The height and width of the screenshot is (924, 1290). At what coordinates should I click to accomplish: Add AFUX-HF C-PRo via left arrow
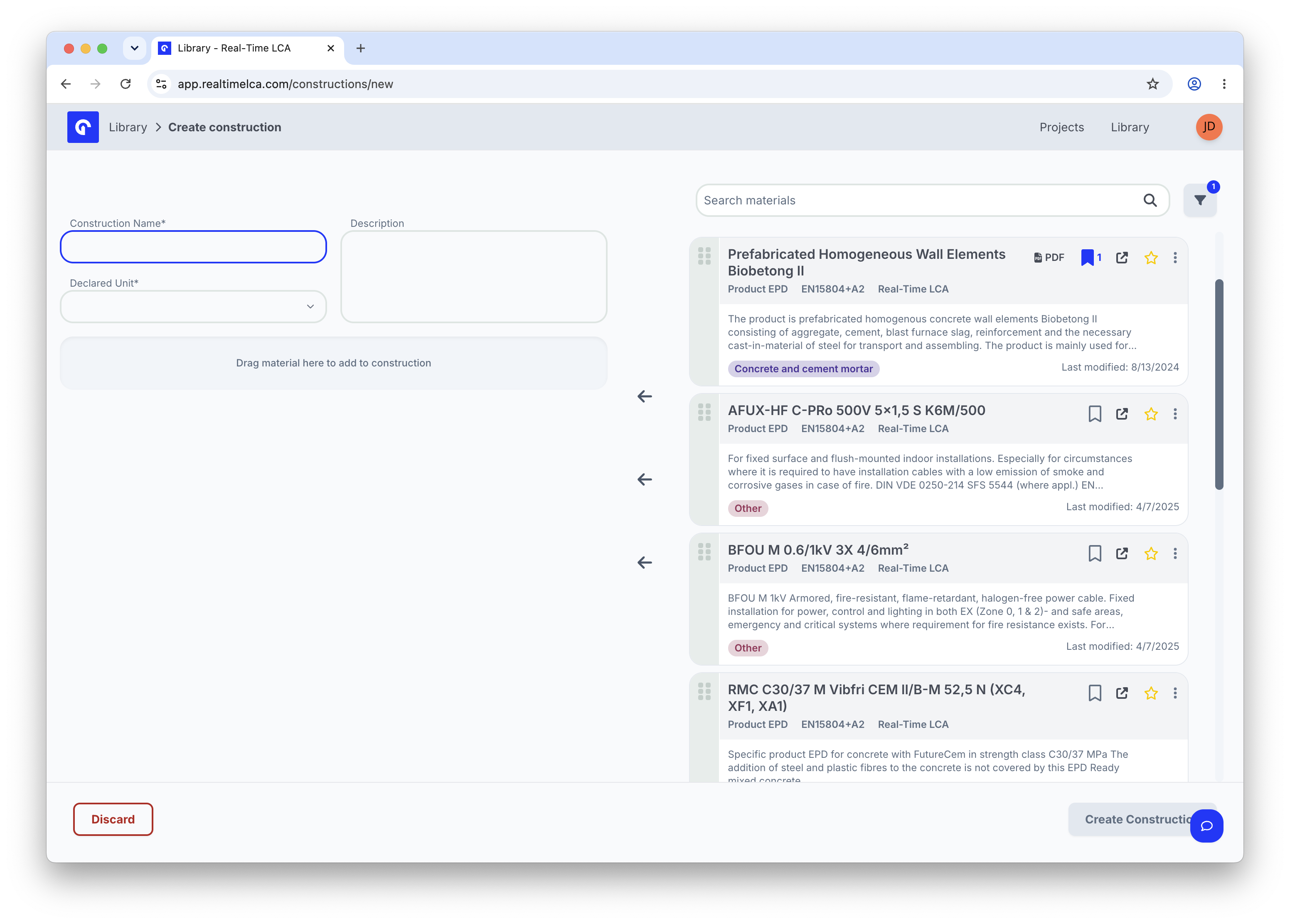[x=645, y=479]
